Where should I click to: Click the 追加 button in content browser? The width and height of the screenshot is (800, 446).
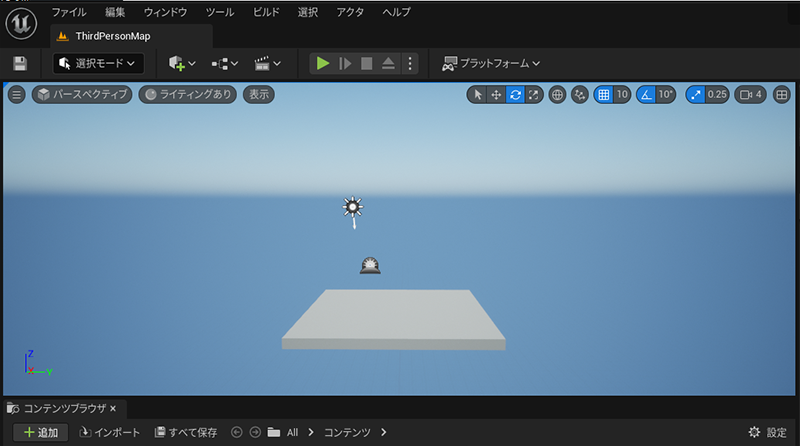pos(40,433)
